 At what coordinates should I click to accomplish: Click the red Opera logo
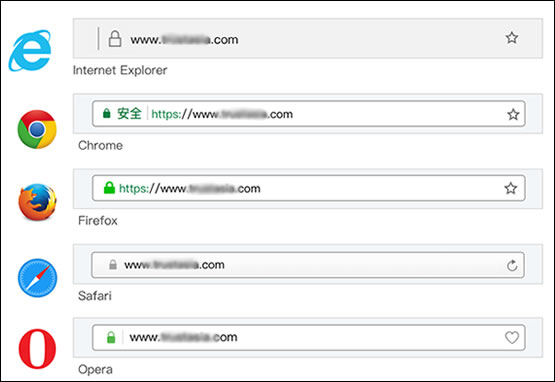[x=37, y=349]
